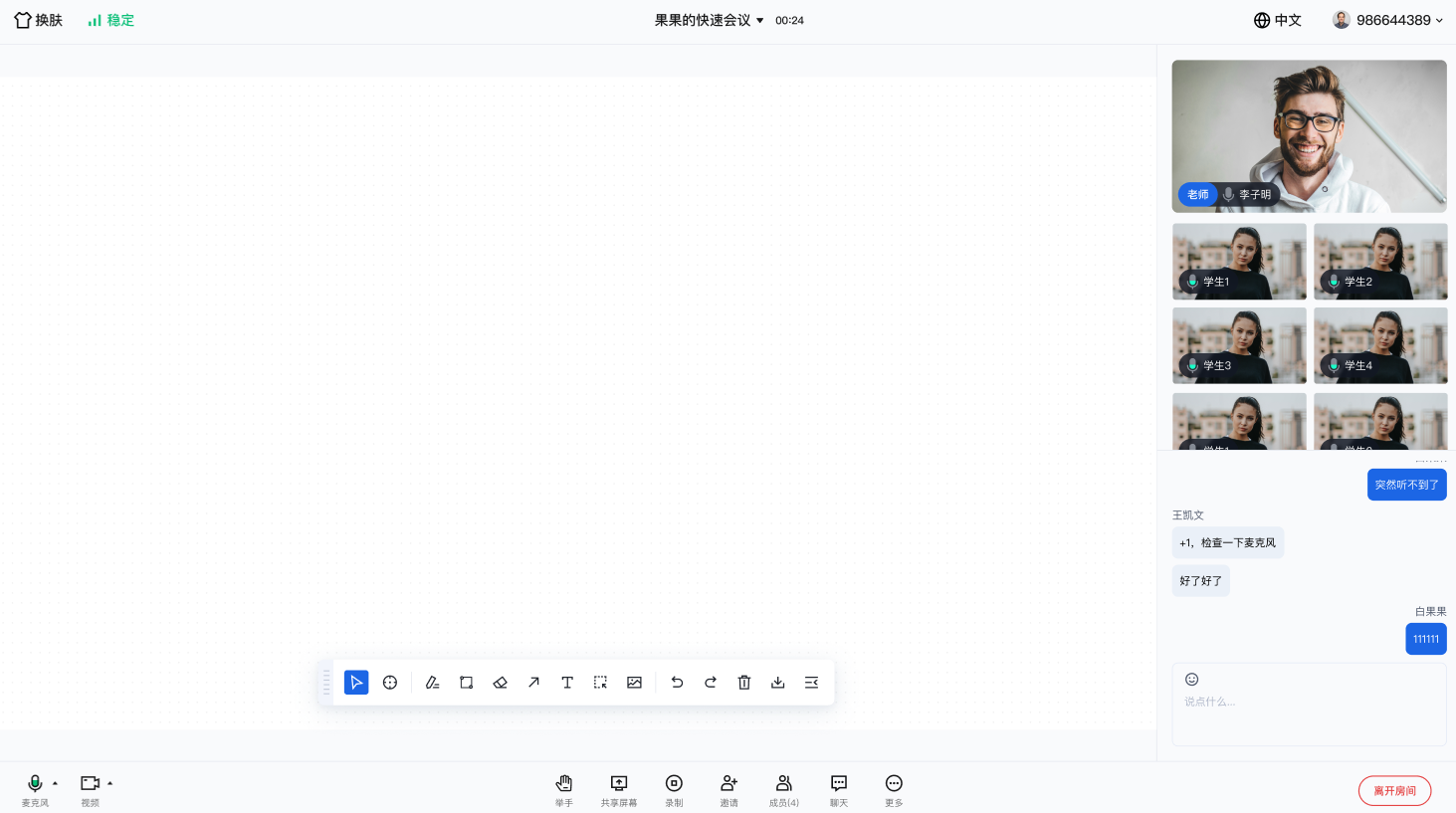Undo the last whiteboard action
The image size is (1456, 813).
(x=677, y=683)
